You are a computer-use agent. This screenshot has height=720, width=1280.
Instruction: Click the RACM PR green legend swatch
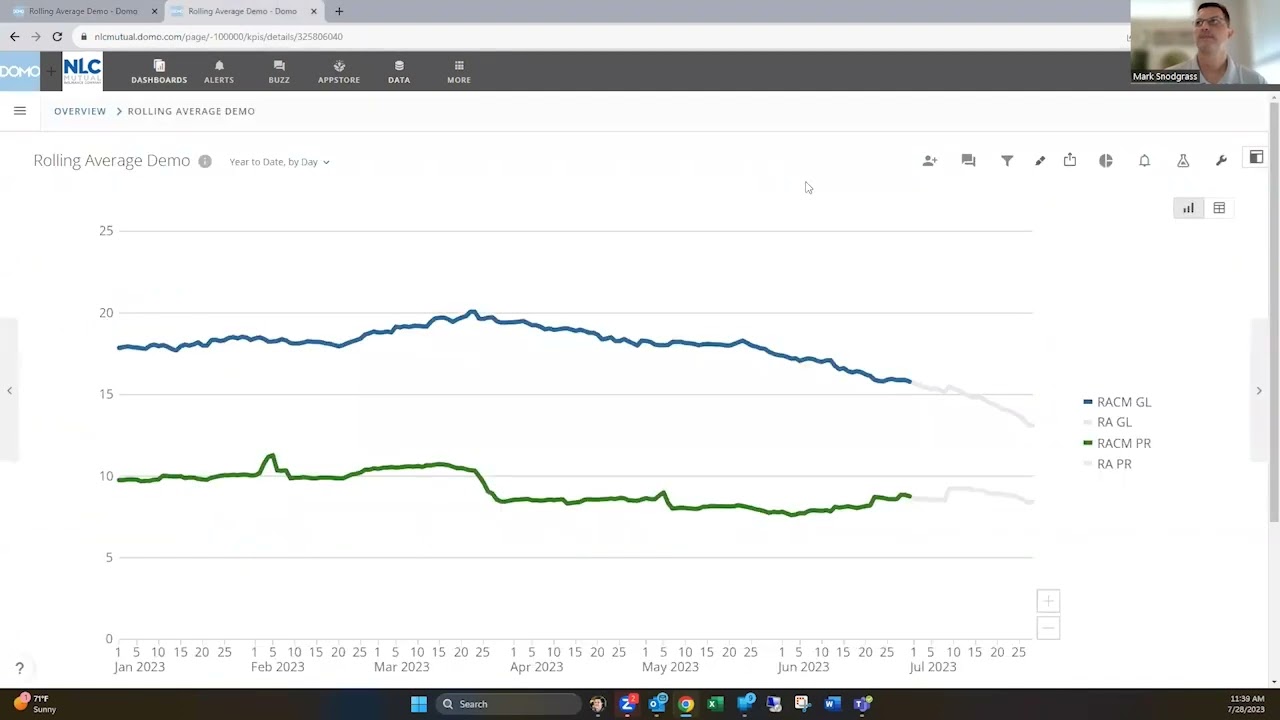coord(1088,444)
